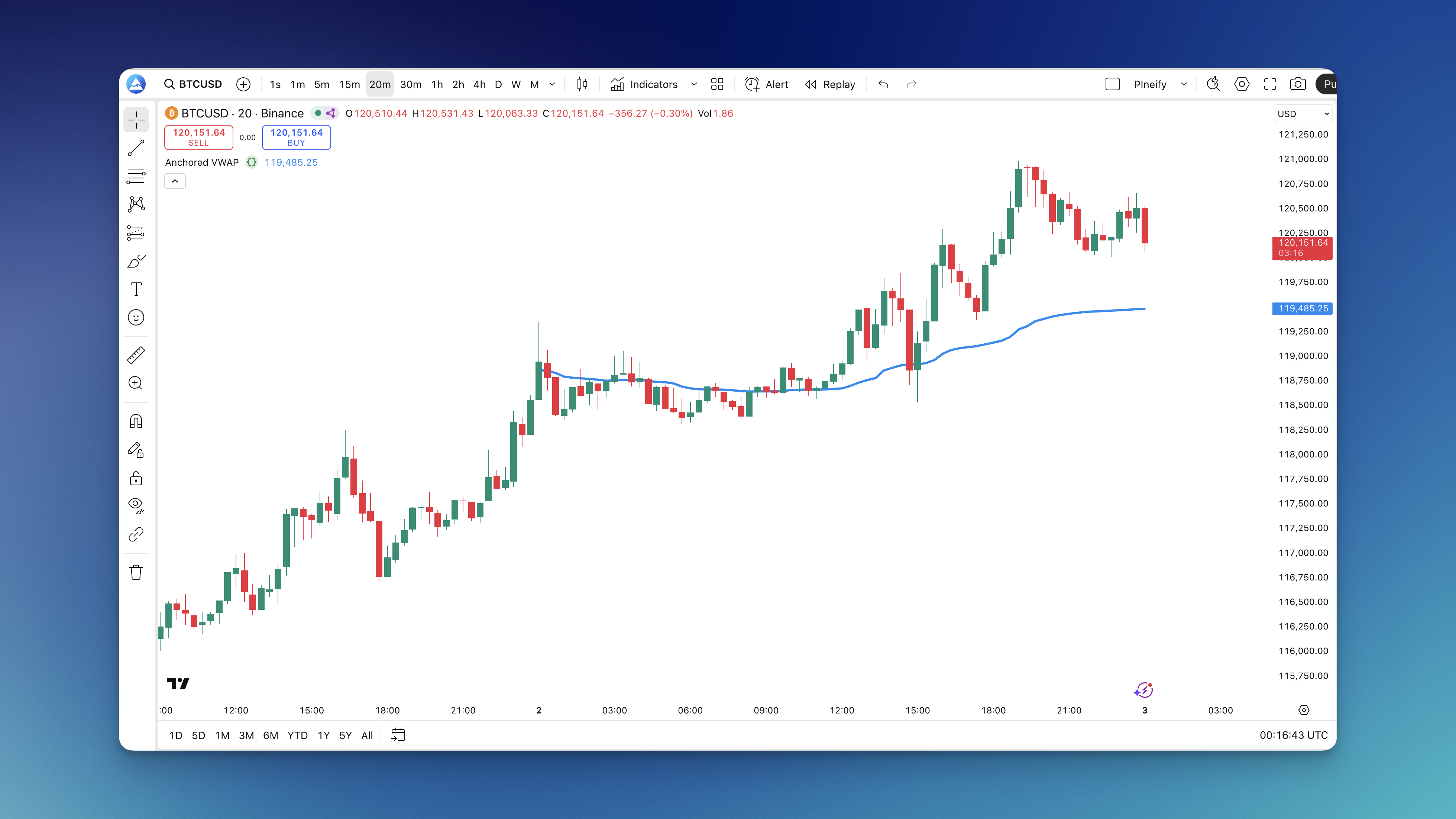Open the USD currency dropdown
Viewport: 1456px width, 819px height.
click(1303, 114)
